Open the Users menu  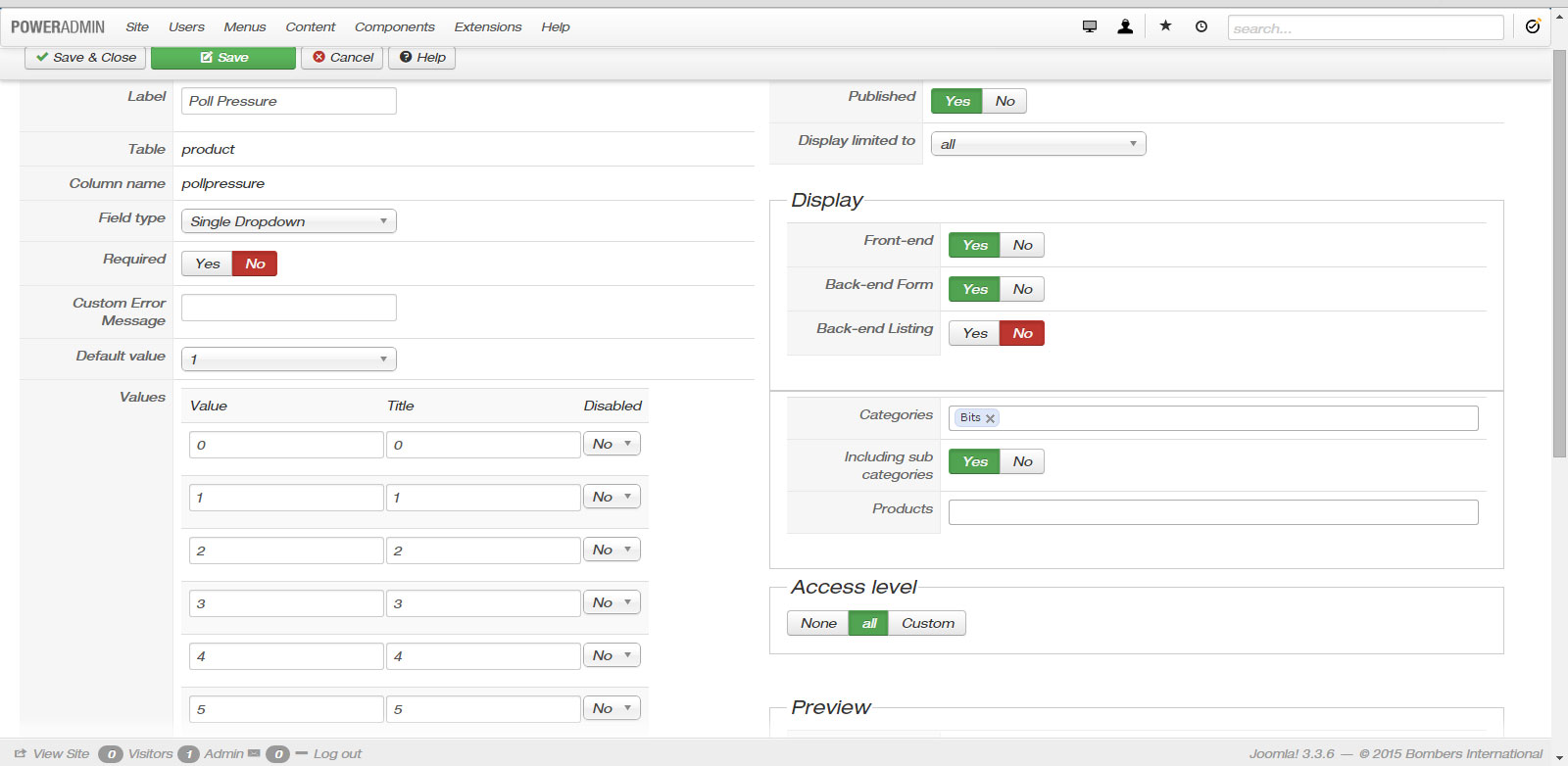(186, 26)
